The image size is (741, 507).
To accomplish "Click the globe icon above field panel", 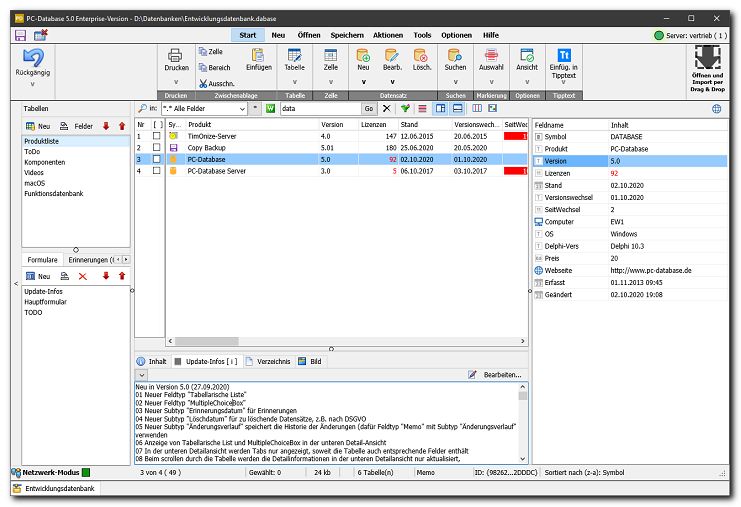I will coord(716,109).
